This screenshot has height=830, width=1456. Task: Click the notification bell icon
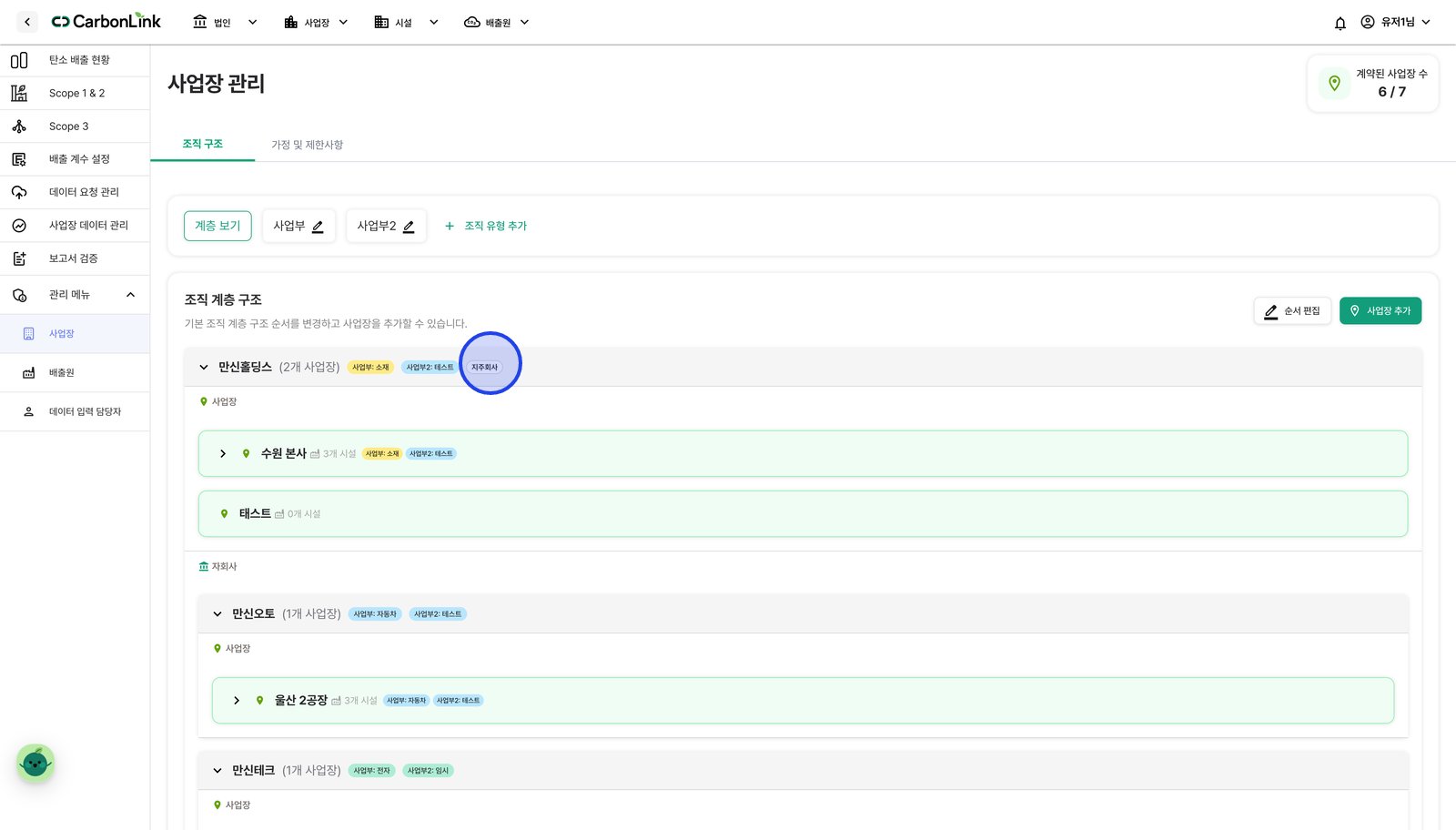(1340, 23)
